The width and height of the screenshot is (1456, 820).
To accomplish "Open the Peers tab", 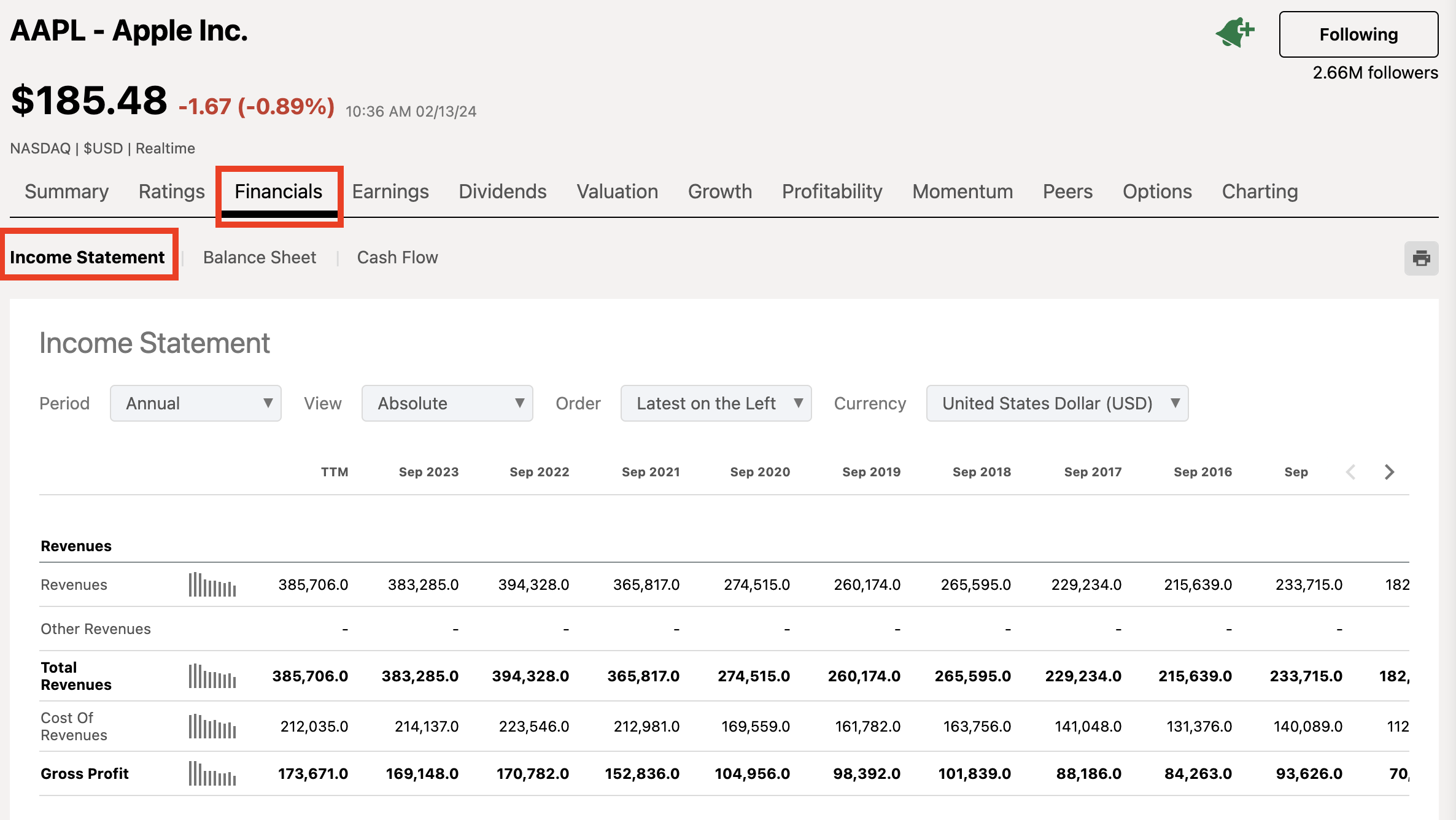I will click(x=1068, y=191).
